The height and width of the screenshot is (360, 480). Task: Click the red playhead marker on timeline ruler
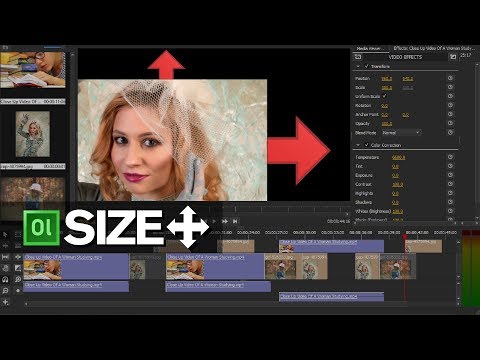405,236
